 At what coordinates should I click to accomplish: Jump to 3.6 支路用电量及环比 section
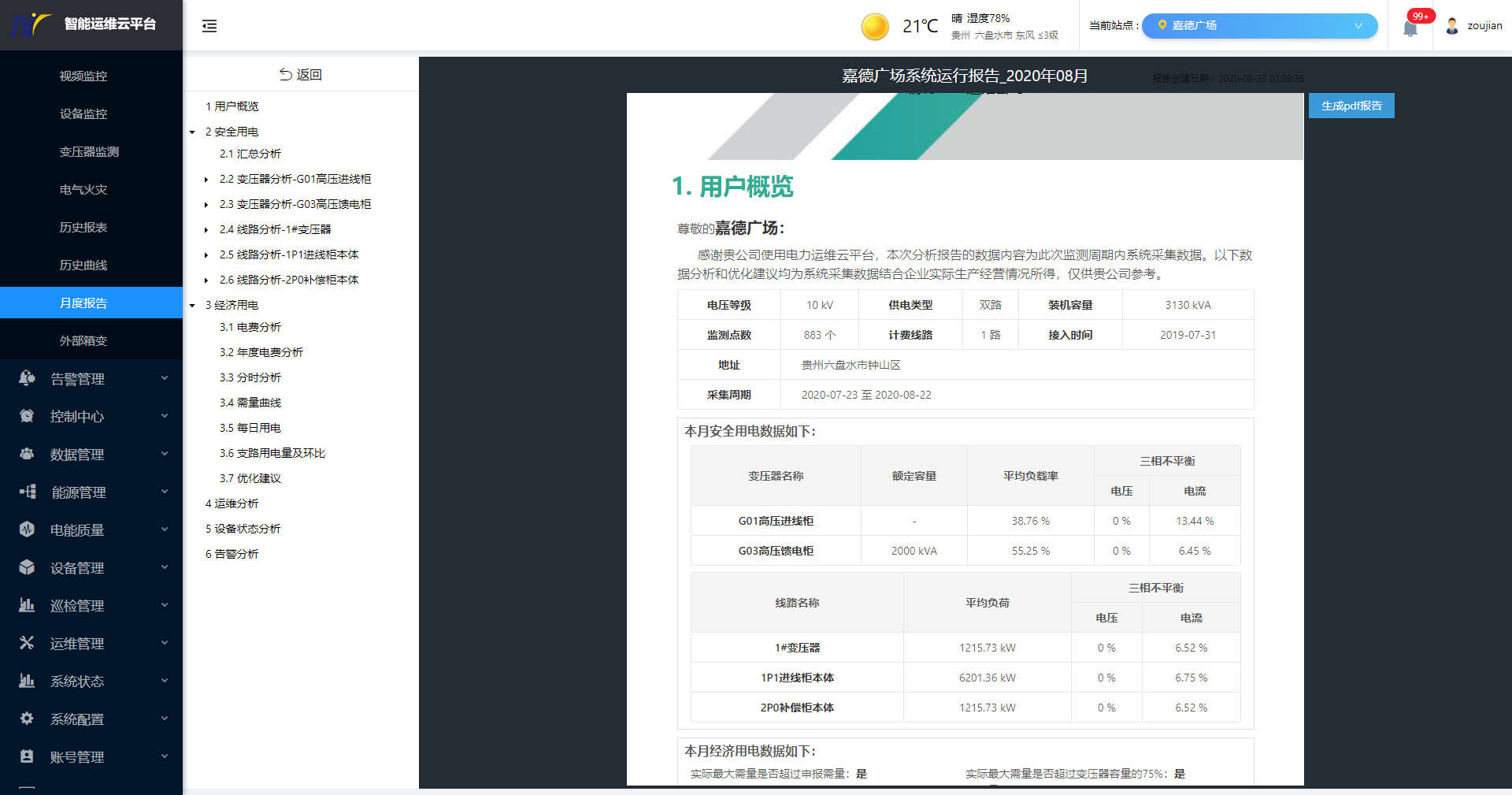click(x=272, y=453)
